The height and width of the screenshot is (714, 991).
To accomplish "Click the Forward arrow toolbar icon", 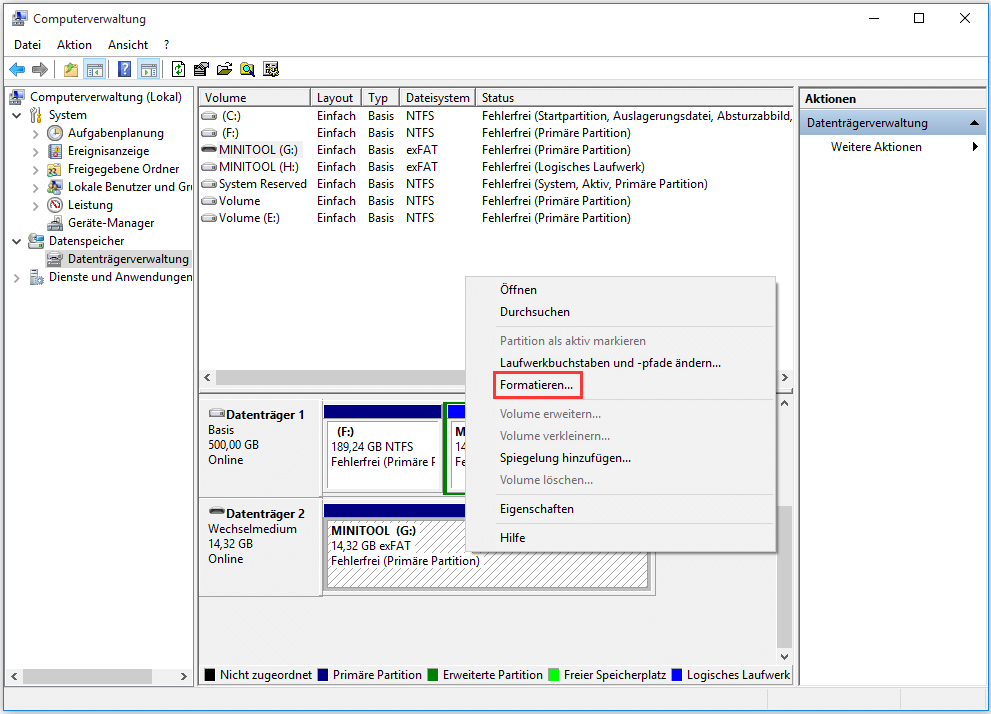I will pos(40,70).
